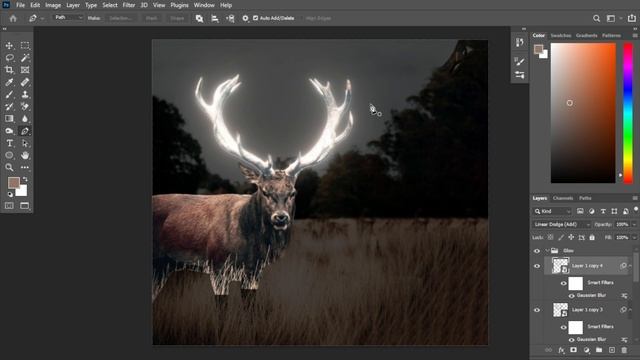Select the Pen tool in the toolbox
640x360 pixels.
pyautogui.click(x=25, y=131)
